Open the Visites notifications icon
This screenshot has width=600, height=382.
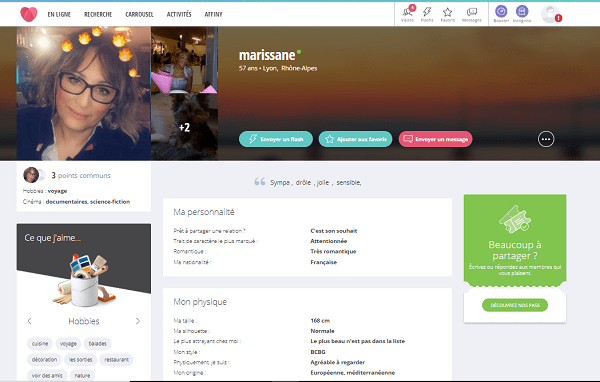[408, 14]
